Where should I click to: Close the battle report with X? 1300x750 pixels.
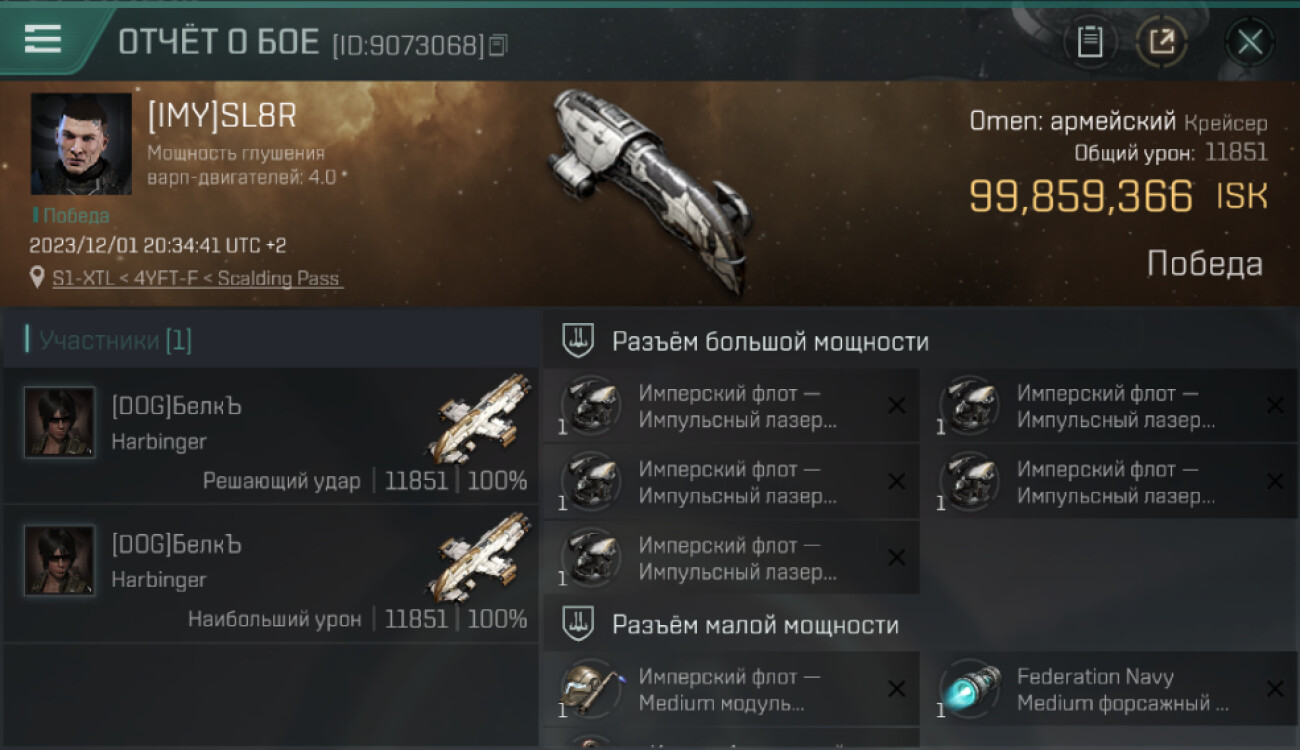pos(1250,42)
